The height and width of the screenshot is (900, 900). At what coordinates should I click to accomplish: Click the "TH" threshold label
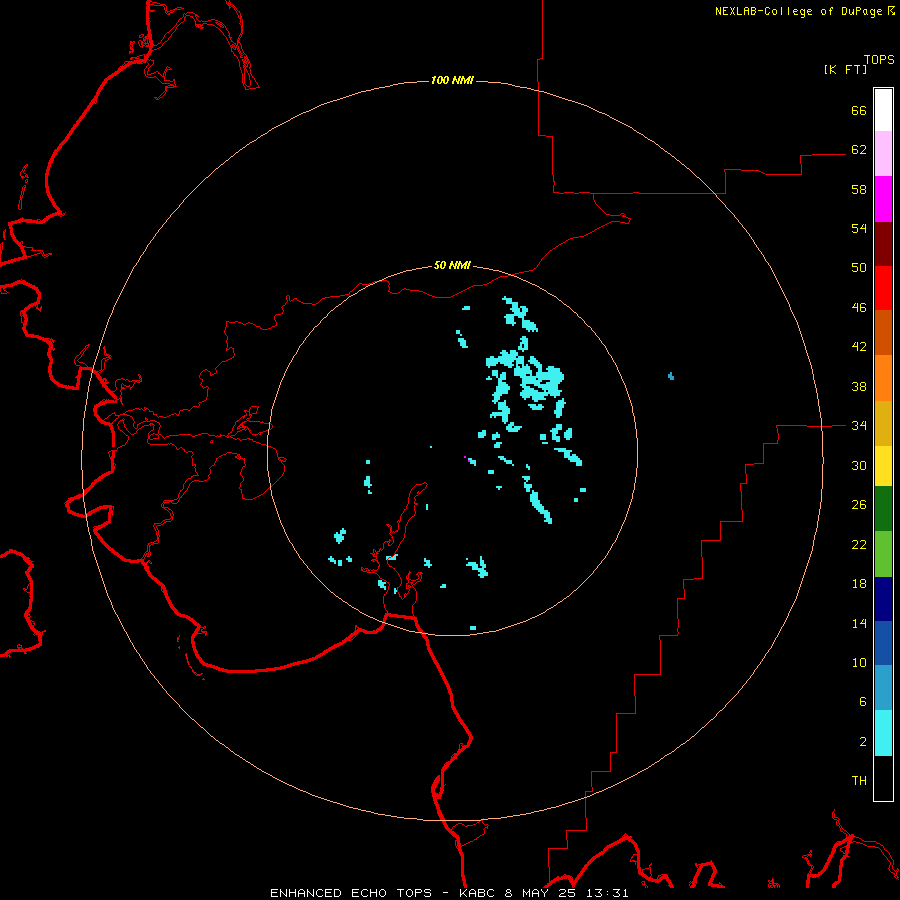[859, 780]
